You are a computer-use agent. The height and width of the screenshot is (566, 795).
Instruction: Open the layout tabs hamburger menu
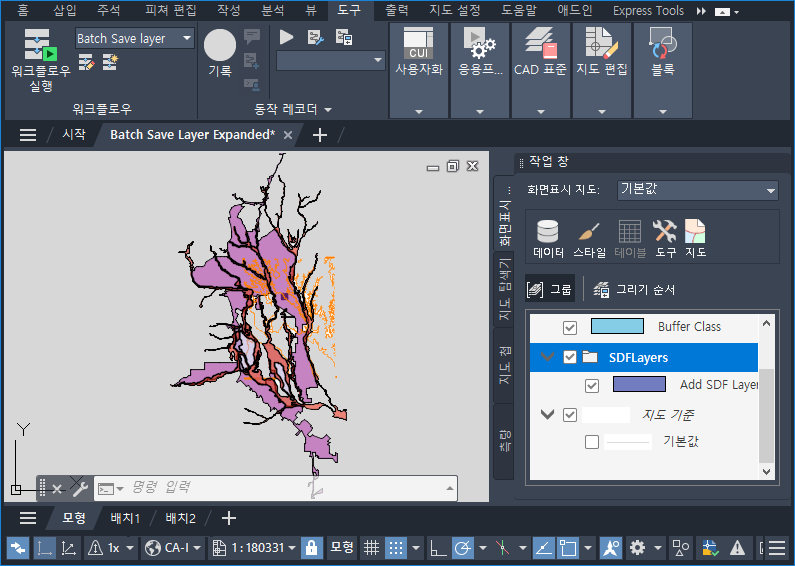[28, 518]
